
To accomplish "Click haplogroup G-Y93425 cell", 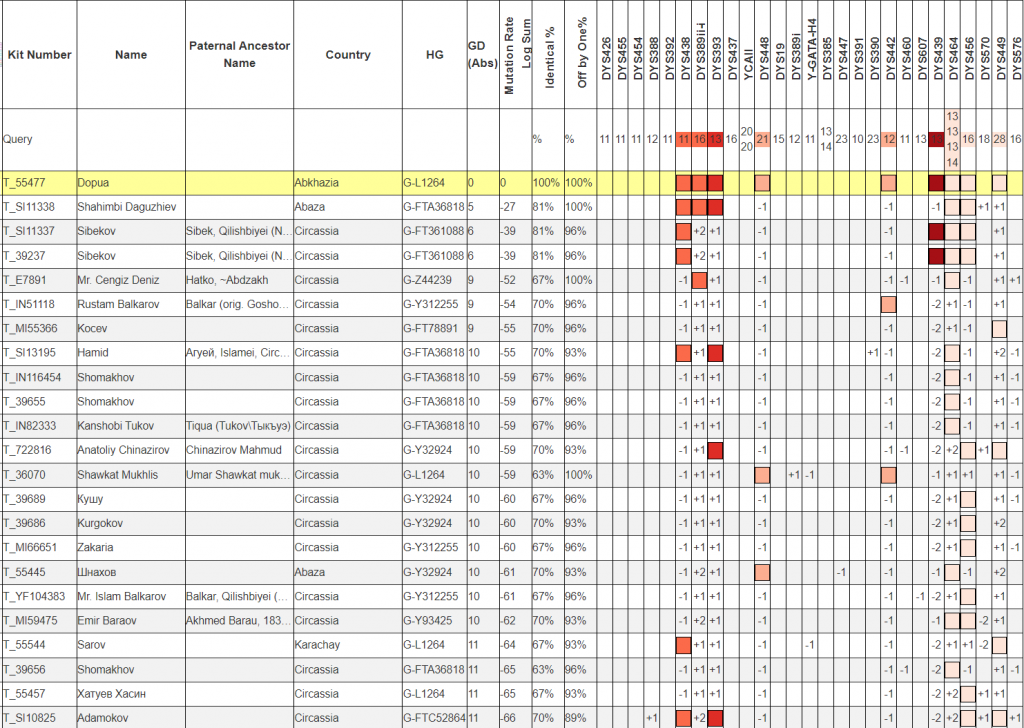I will click(x=434, y=620).
